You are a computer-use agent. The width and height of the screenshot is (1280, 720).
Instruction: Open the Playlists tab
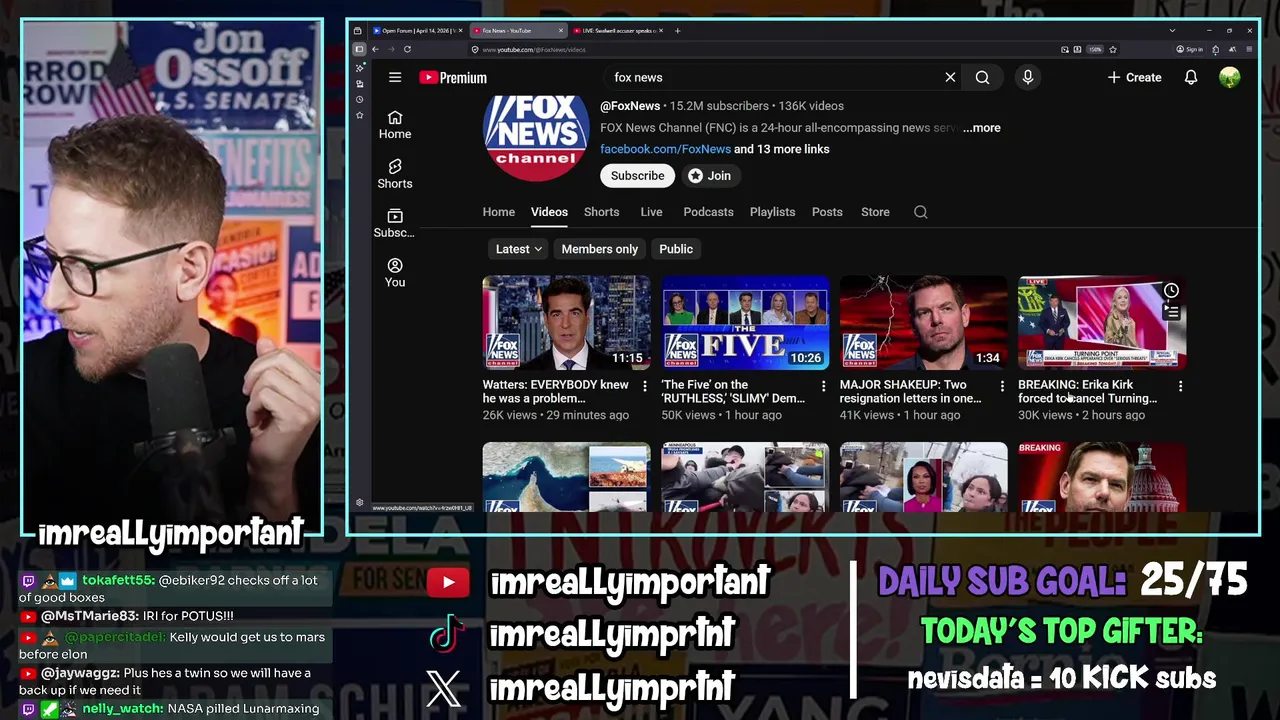[x=772, y=212]
